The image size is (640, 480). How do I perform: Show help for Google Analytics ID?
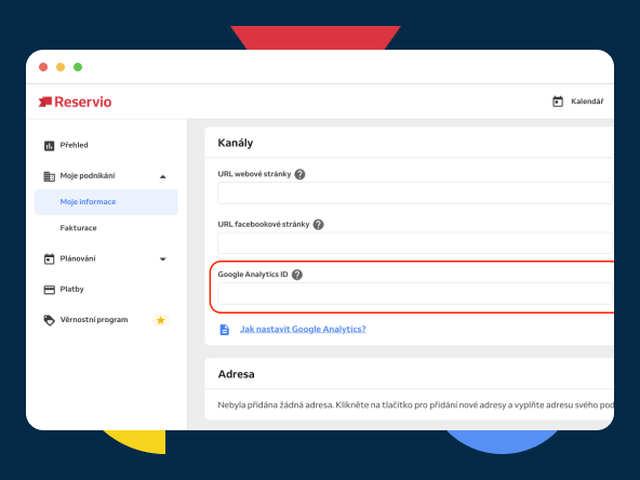[x=297, y=275]
